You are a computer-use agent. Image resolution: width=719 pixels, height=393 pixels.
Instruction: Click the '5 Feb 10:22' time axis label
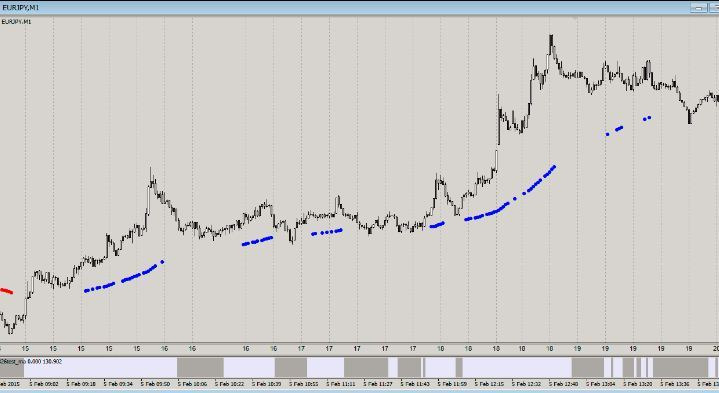pyautogui.click(x=231, y=383)
